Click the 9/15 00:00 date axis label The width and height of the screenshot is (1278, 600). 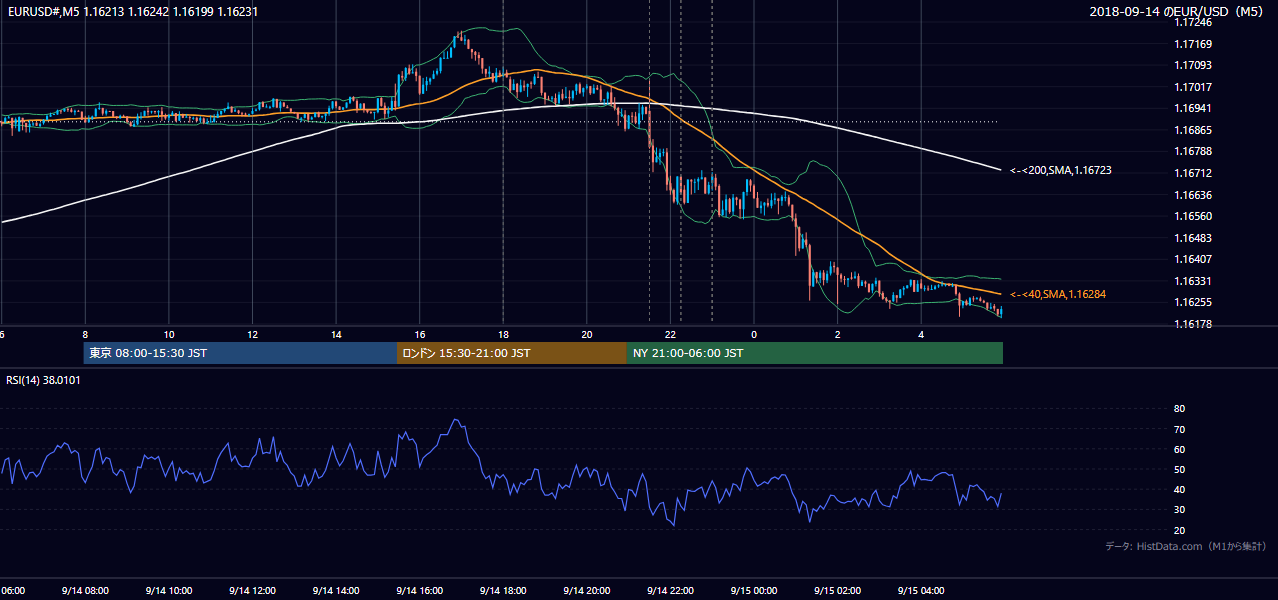click(754, 590)
